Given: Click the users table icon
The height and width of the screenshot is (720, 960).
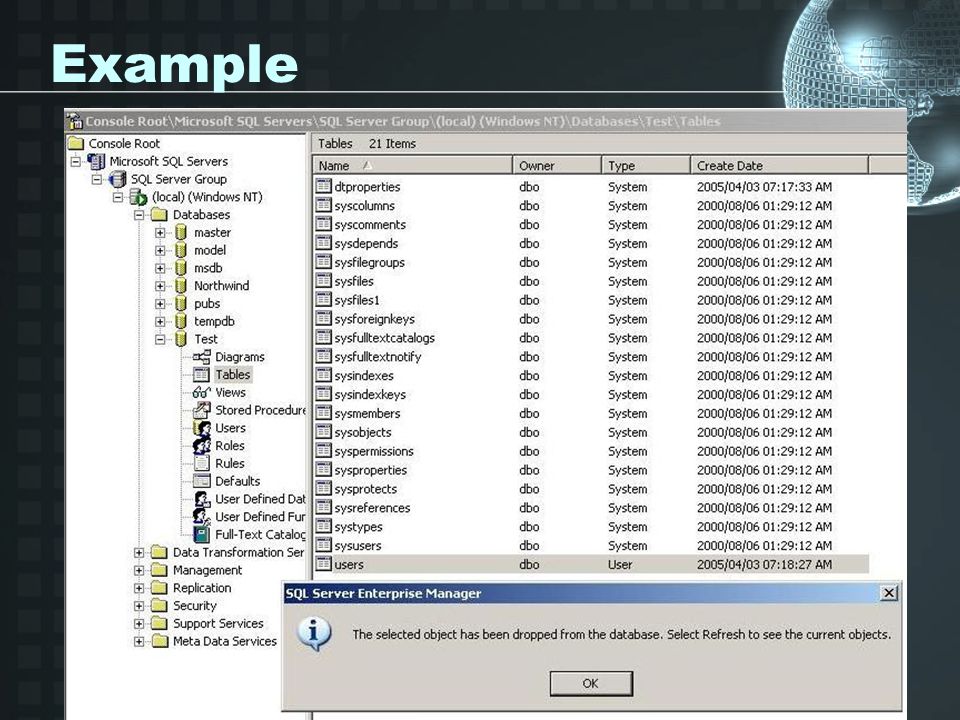Looking at the screenshot, I should coord(324,564).
